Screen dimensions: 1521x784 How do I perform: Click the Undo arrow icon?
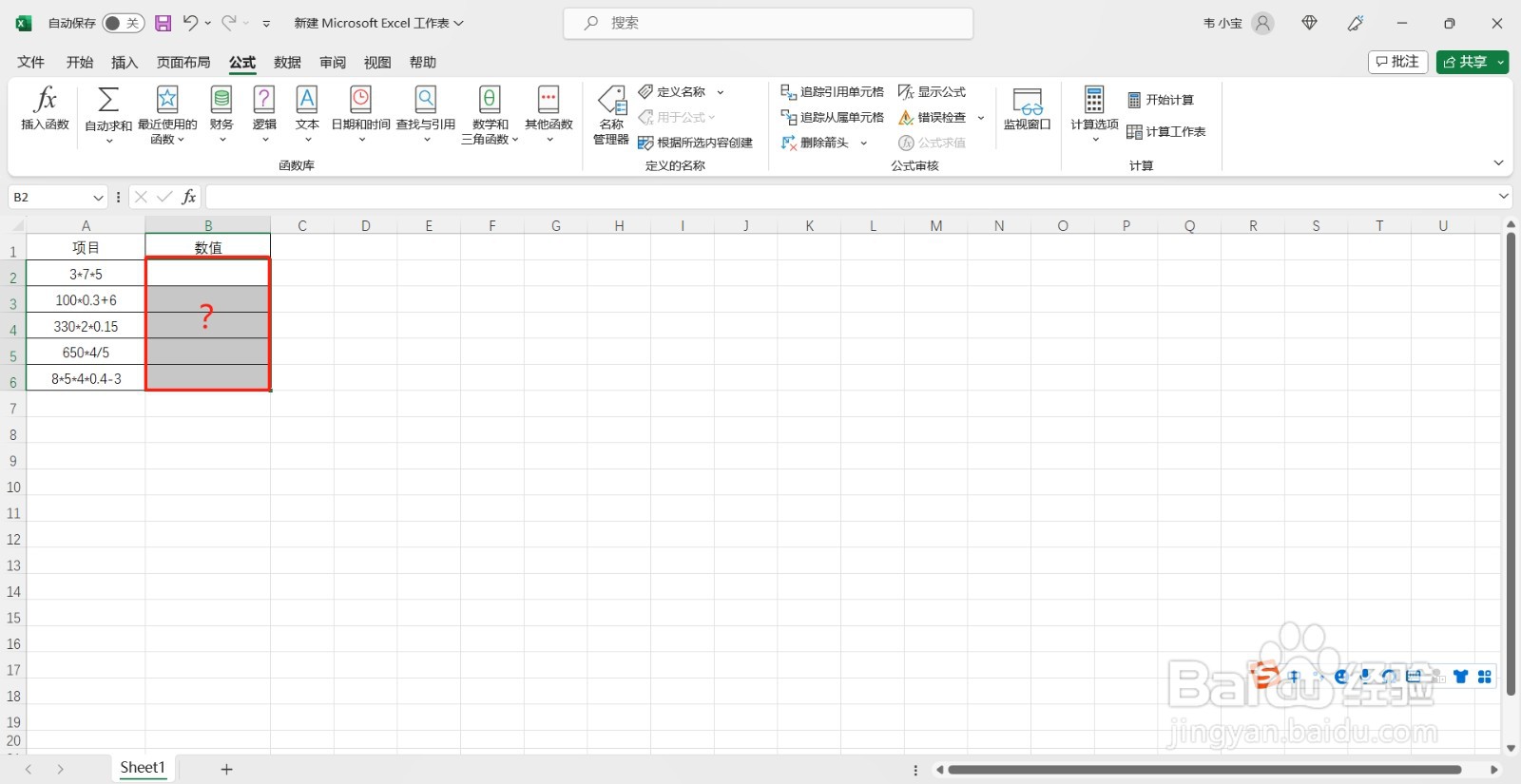click(190, 23)
